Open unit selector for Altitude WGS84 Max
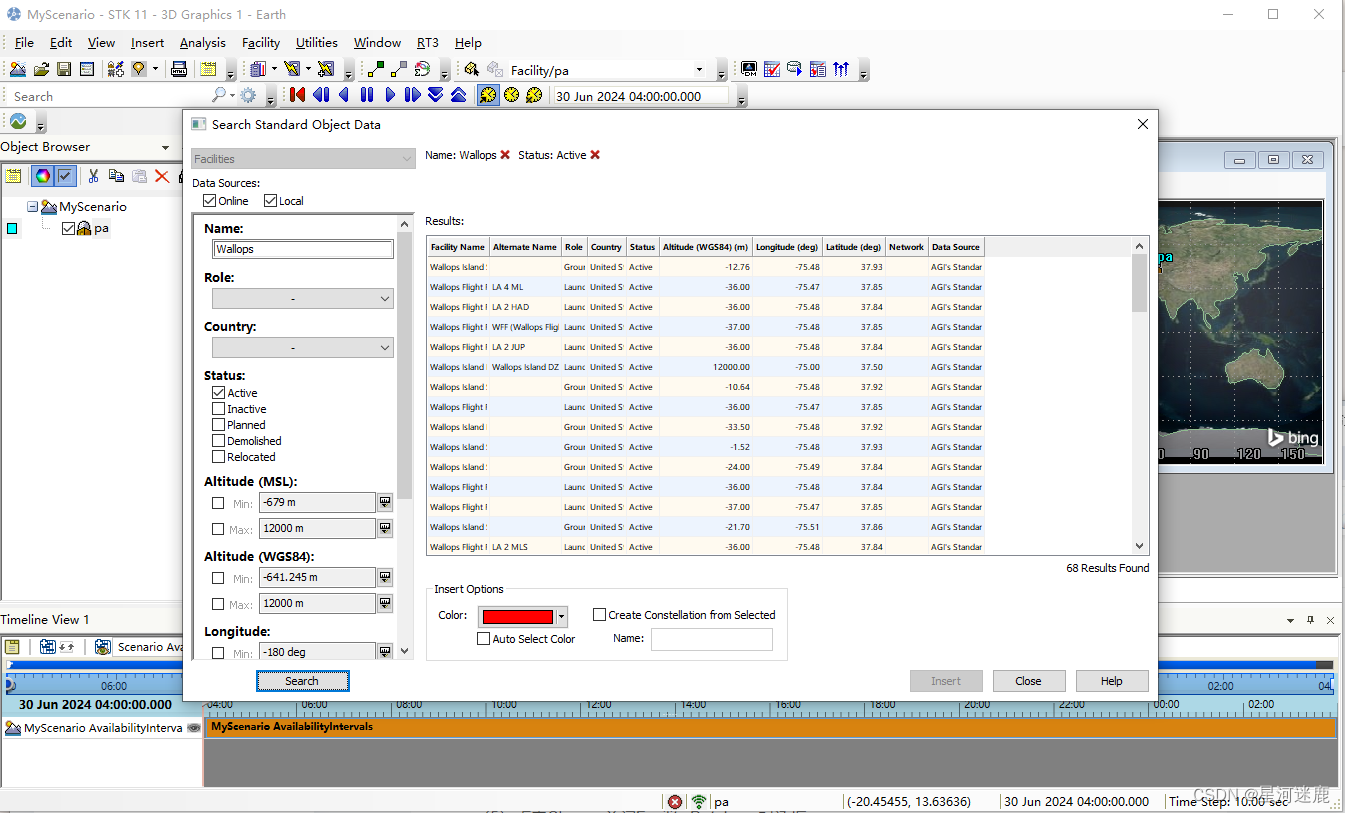 (384, 603)
